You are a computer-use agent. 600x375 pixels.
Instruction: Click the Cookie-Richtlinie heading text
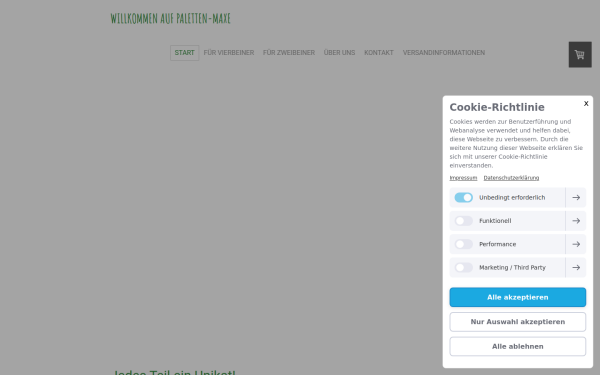[497, 107]
